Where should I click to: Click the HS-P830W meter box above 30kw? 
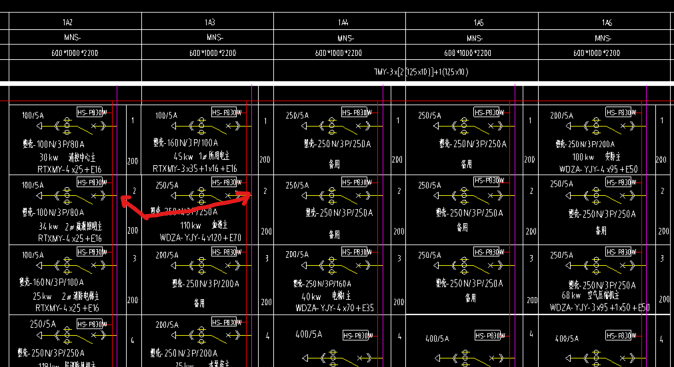tap(91, 112)
